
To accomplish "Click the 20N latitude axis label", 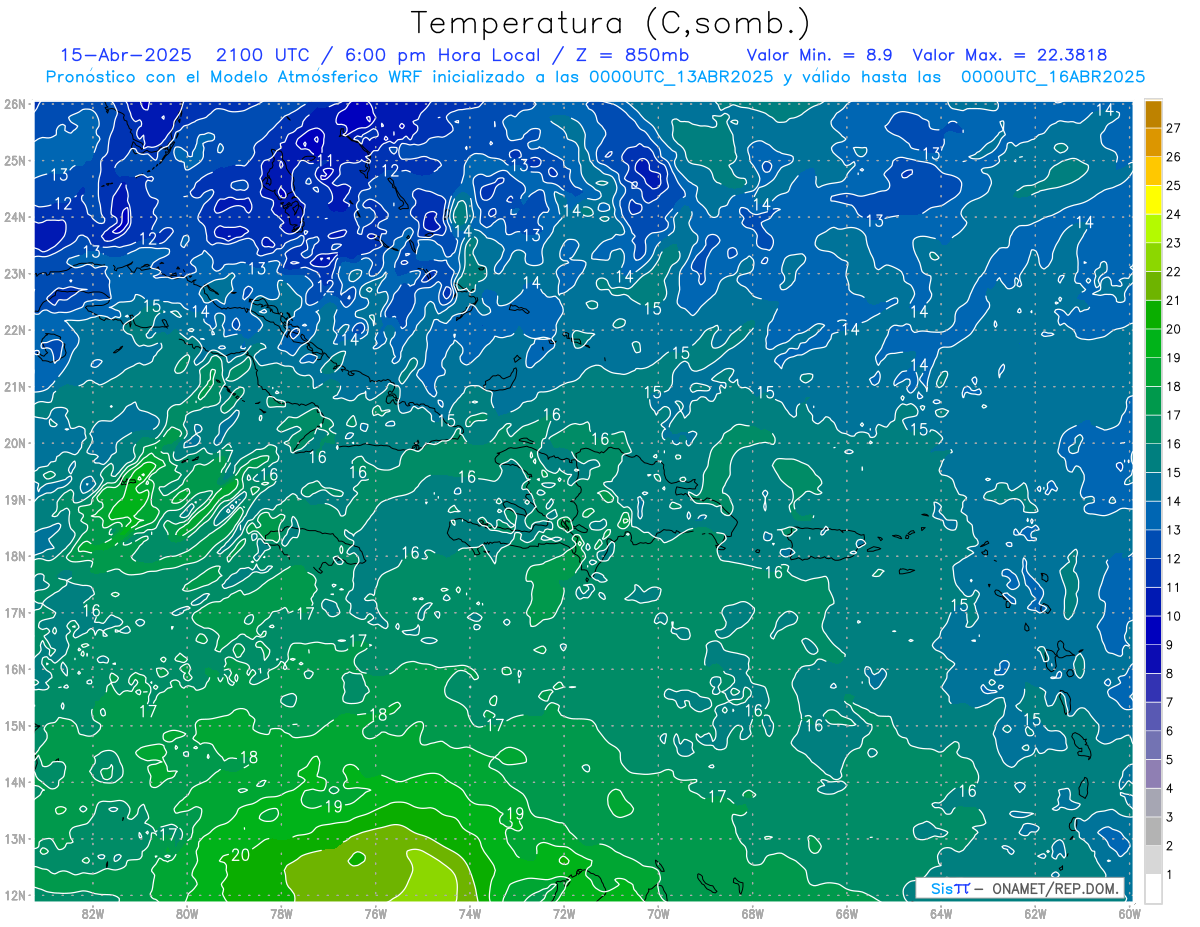I will click(14, 443).
